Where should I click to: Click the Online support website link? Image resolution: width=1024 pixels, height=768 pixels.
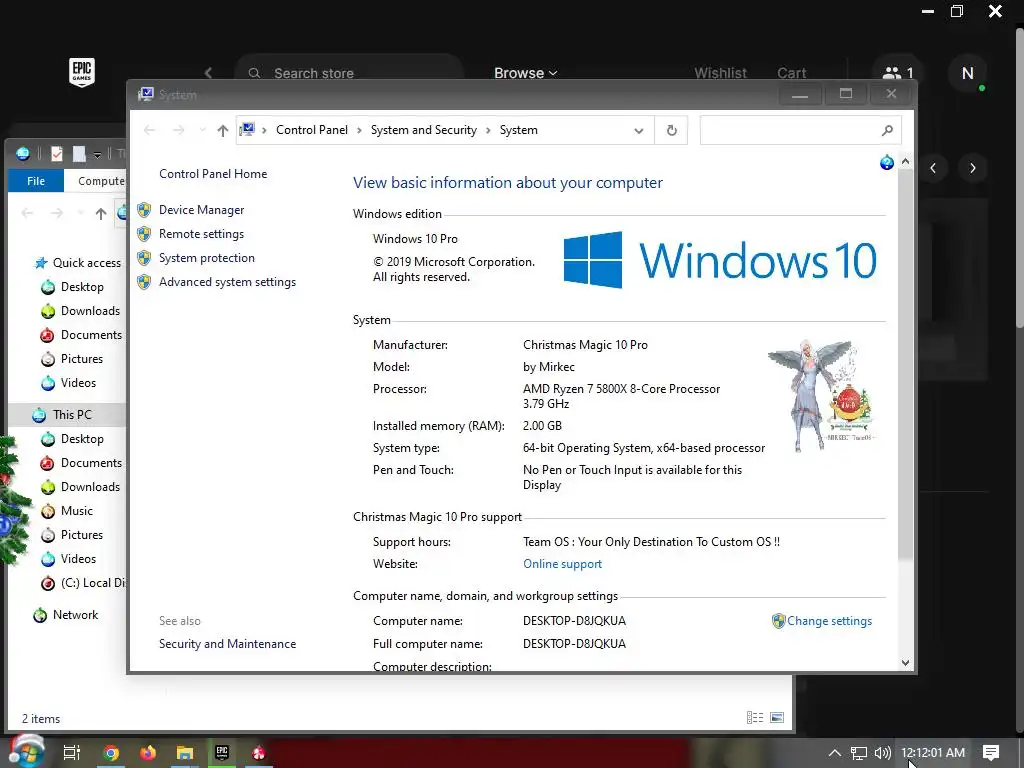(562, 564)
